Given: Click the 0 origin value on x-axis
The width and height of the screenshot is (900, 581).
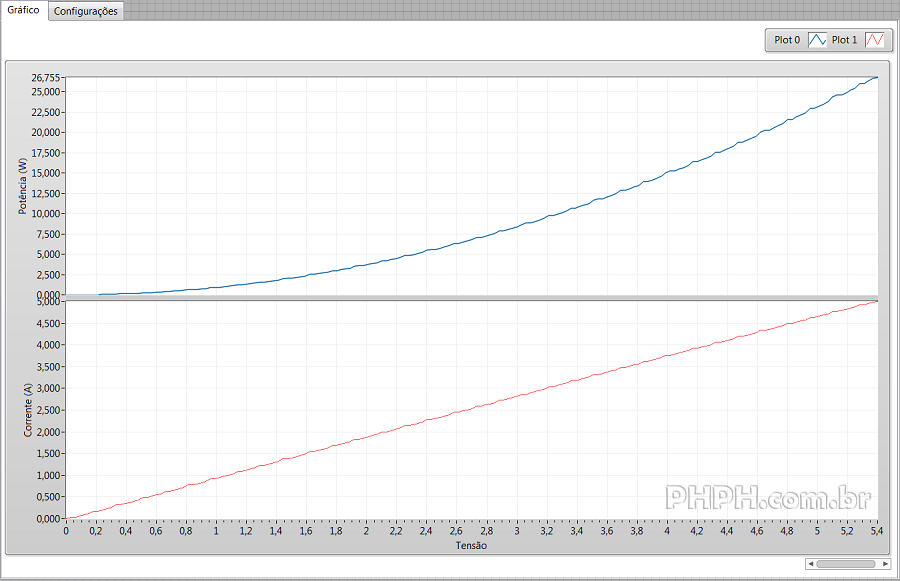Looking at the screenshot, I should [x=66, y=532].
